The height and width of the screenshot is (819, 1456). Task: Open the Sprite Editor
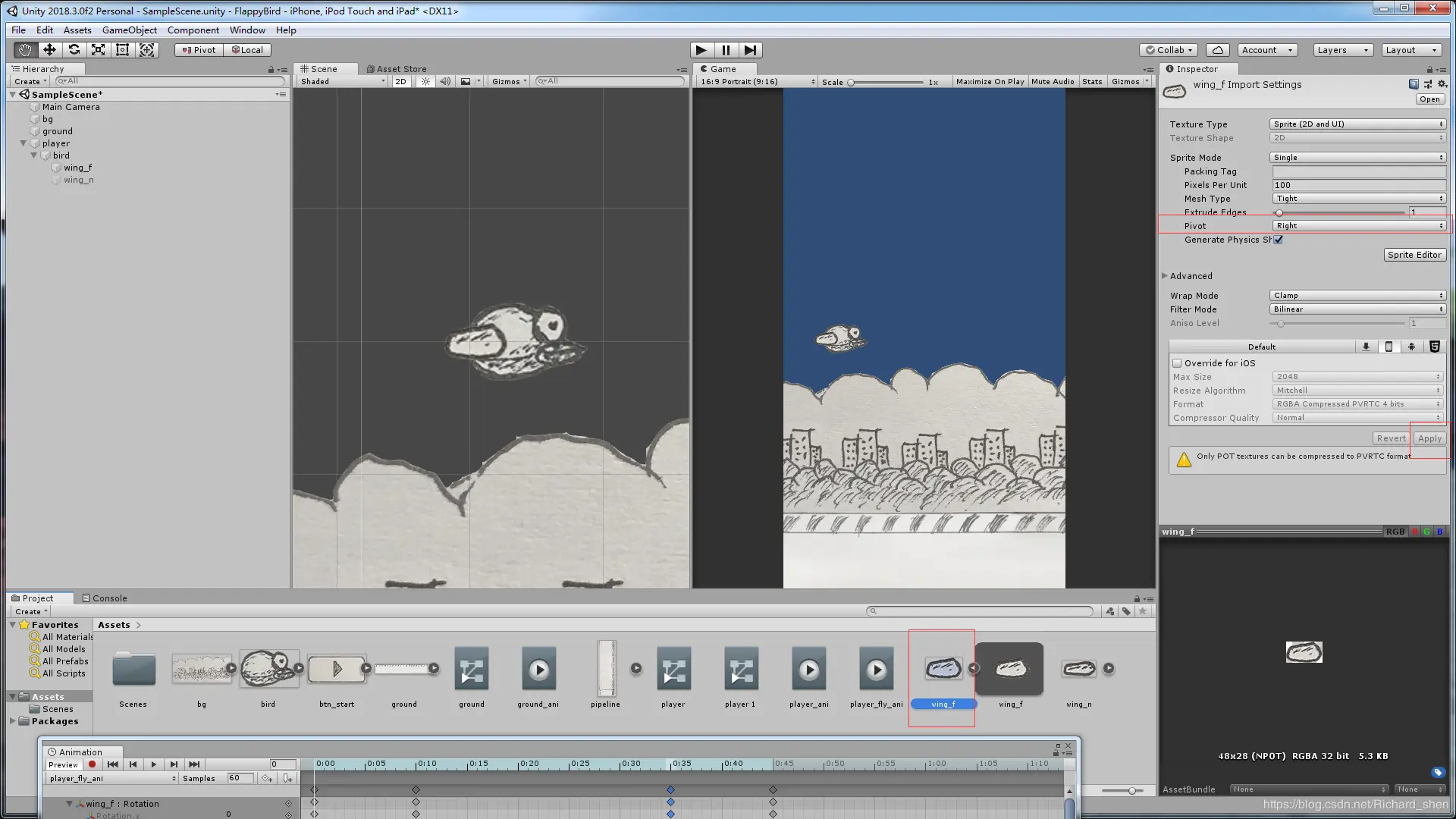[x=1414, y=255]
